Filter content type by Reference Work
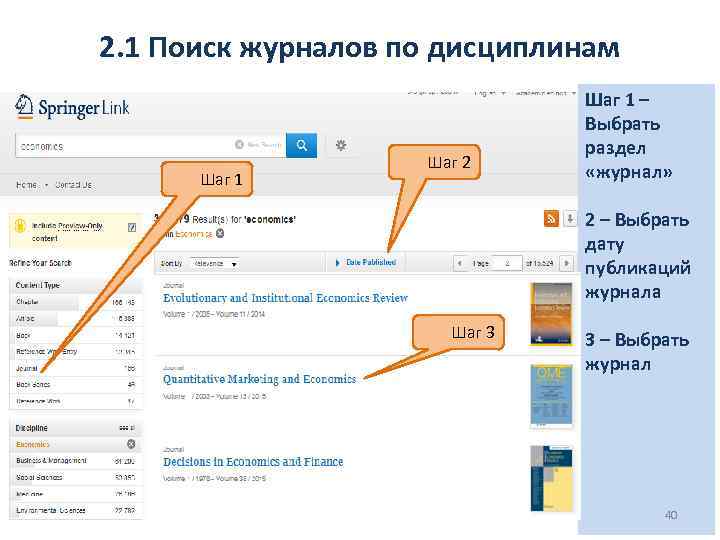The height and width of the screenshot is (540, 720). click(75, 401)
